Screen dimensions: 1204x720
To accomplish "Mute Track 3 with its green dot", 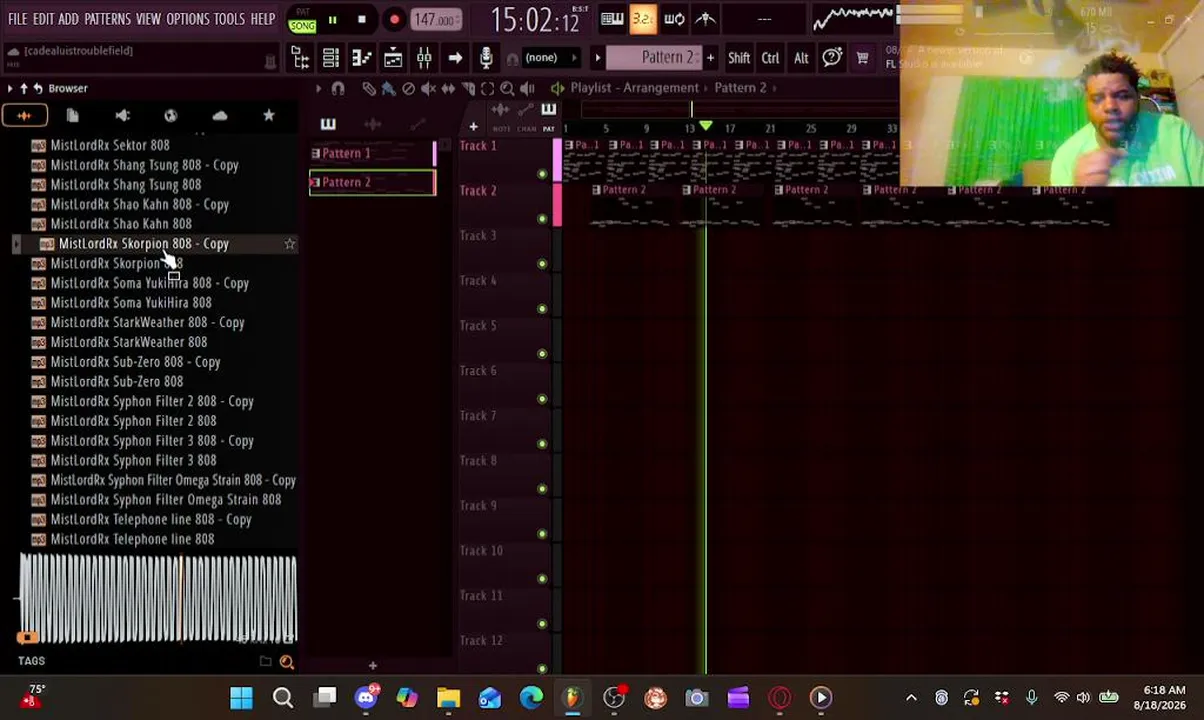I will [542, 264].
